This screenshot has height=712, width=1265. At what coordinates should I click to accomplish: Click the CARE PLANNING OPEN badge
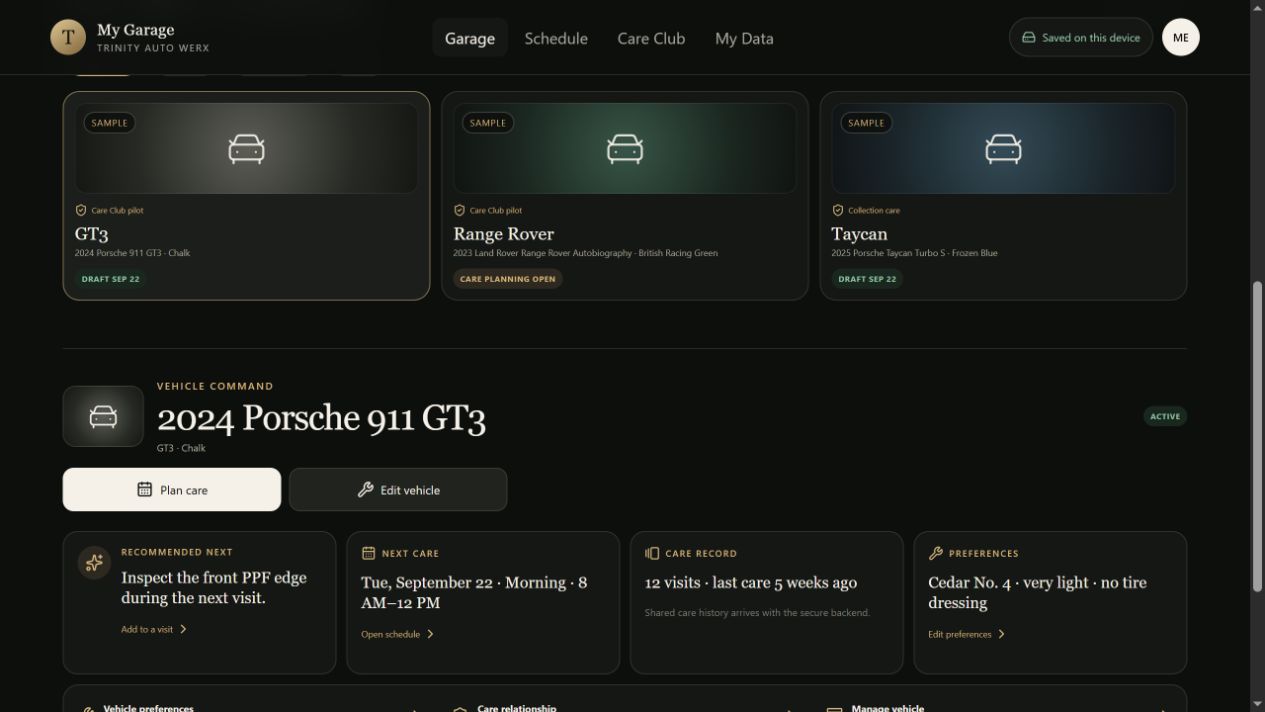coord(508,279)
